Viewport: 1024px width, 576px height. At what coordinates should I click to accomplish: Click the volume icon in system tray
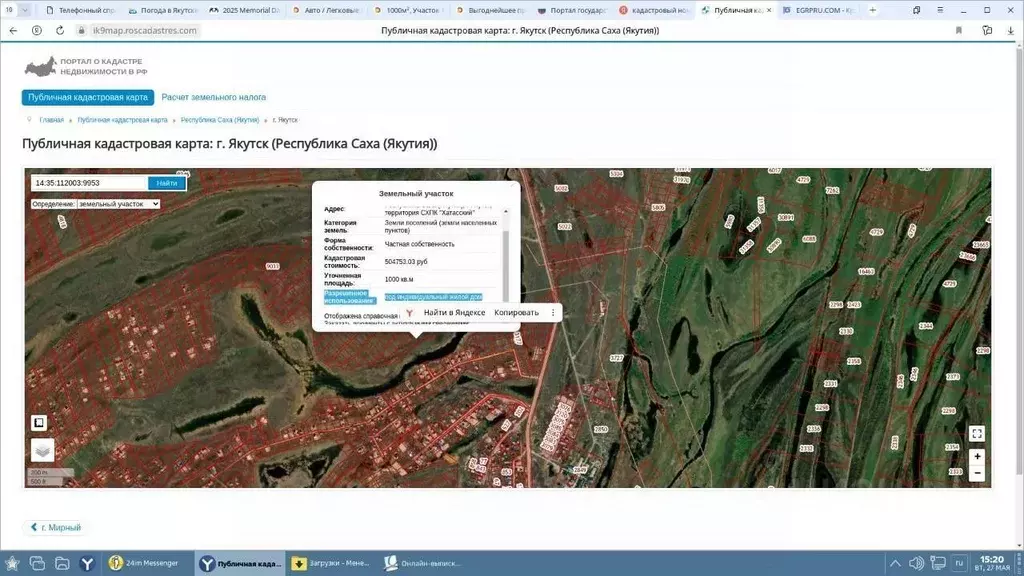pyautogui.click(x=915, y=564)
